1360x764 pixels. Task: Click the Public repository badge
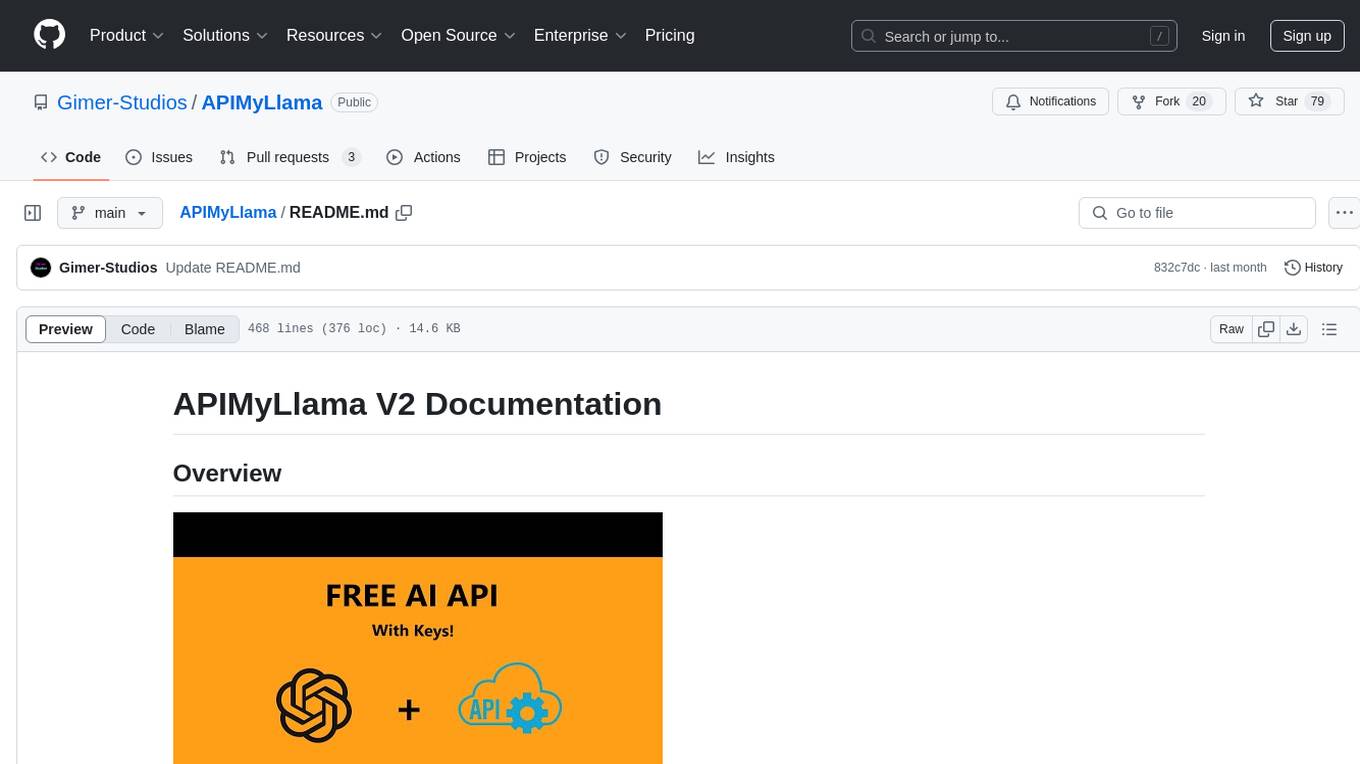354,102
